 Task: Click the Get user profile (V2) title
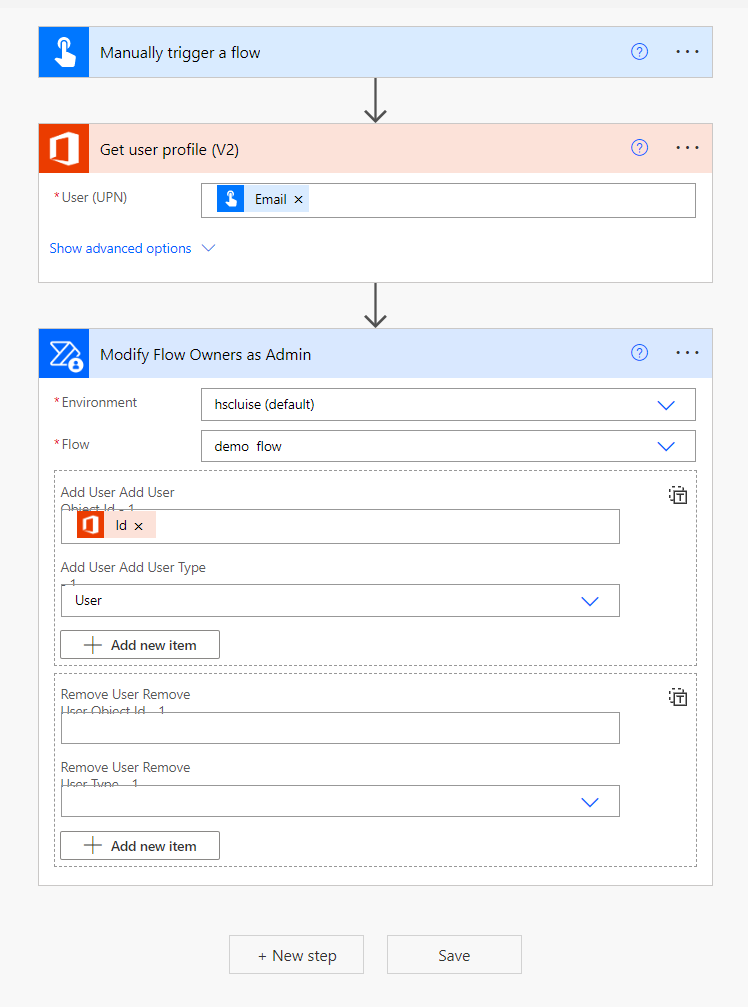[170, 150]
